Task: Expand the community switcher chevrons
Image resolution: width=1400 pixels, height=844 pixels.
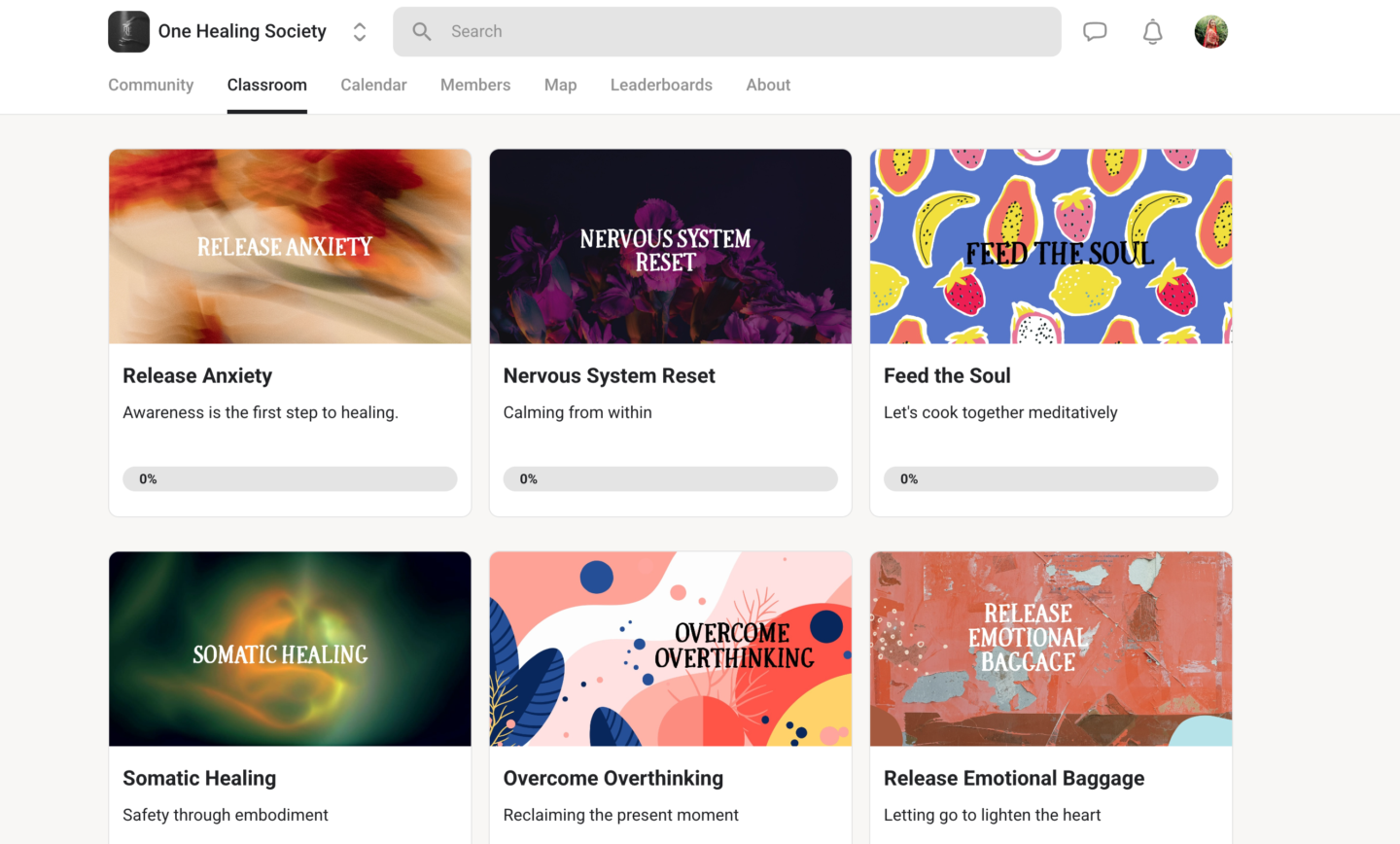Action: pos(360,31)
